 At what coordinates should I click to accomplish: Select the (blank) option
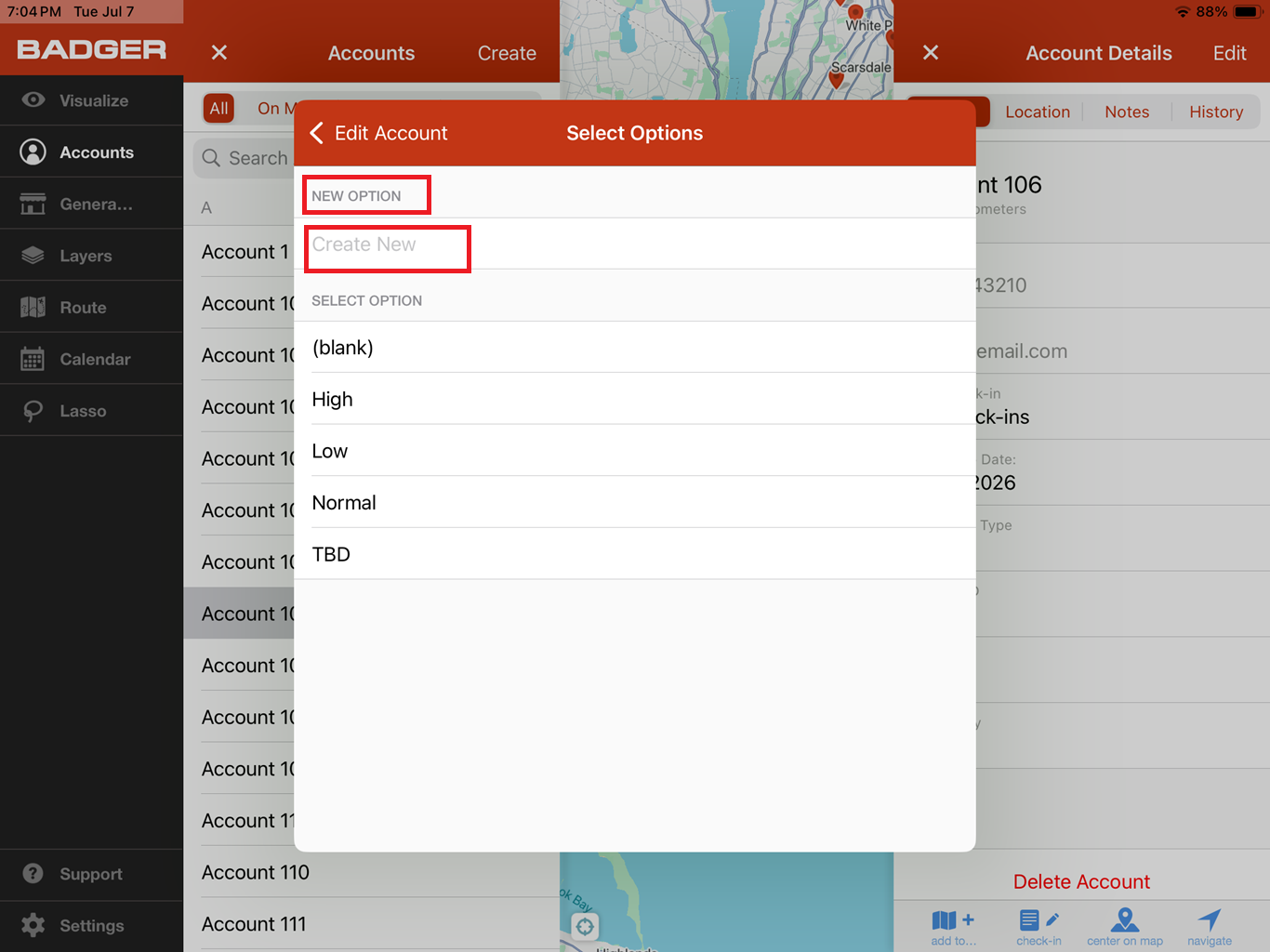tap(635, 348)
